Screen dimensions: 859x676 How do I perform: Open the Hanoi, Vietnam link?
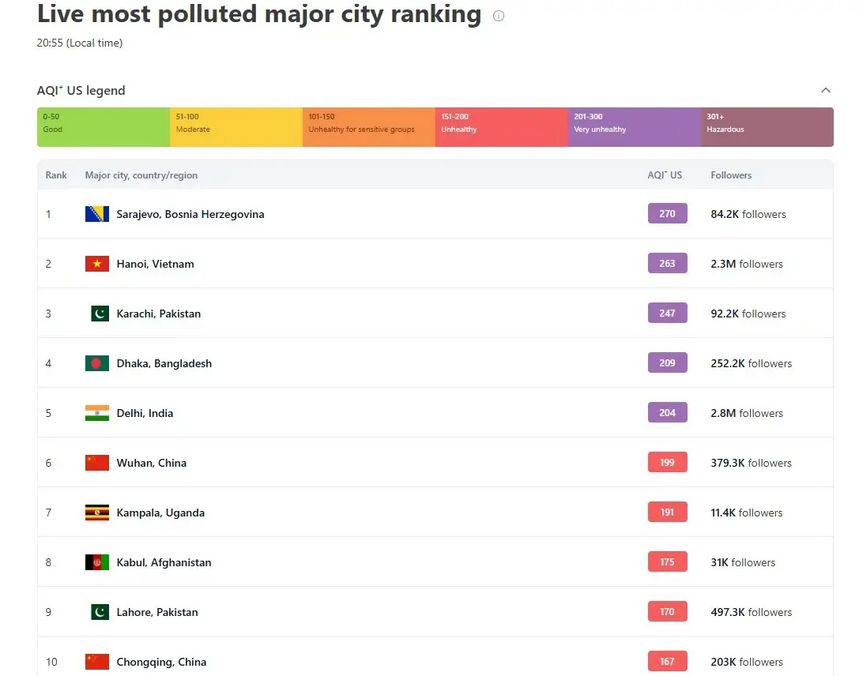tap(155, 264)
